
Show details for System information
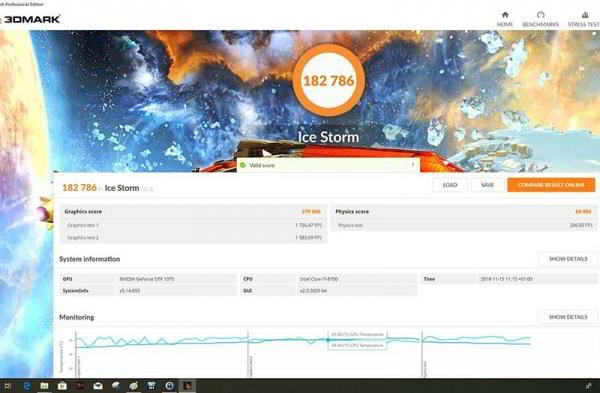(568, 259)
